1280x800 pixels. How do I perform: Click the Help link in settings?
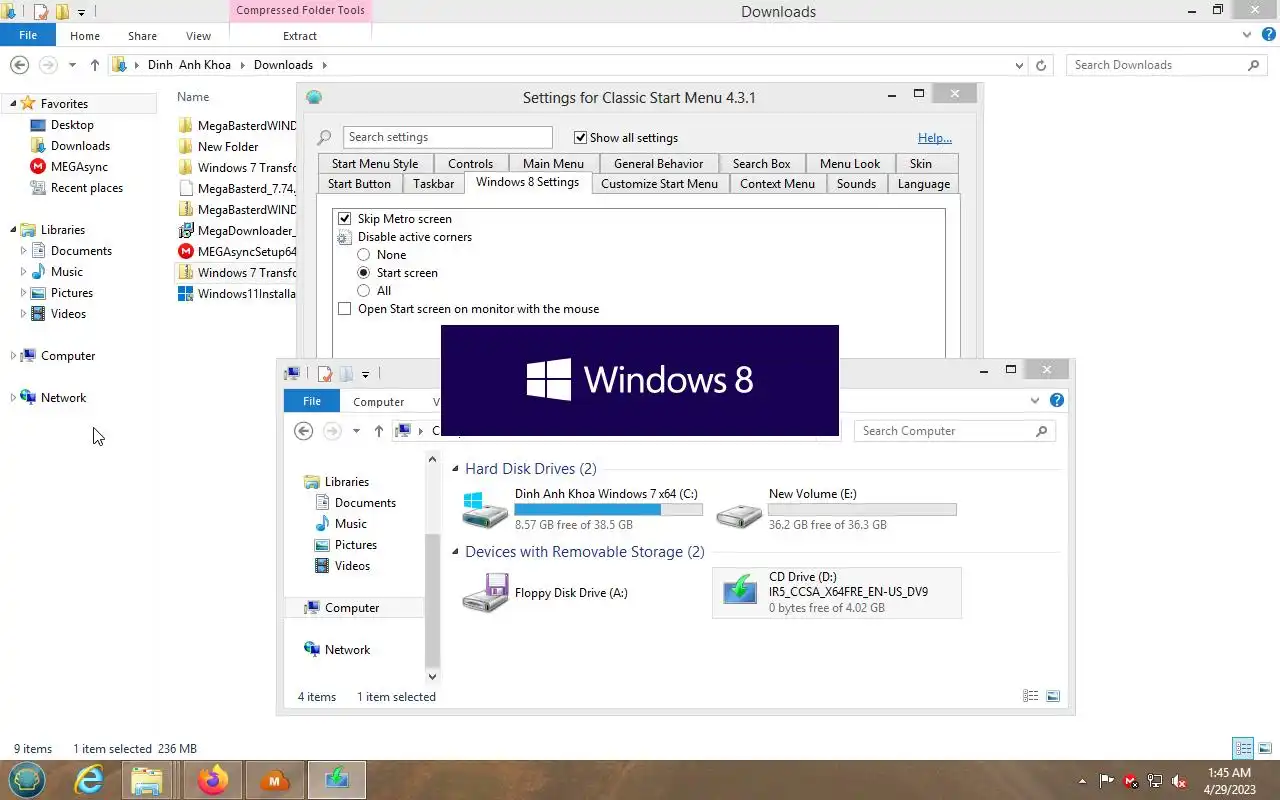pos(935,138)
